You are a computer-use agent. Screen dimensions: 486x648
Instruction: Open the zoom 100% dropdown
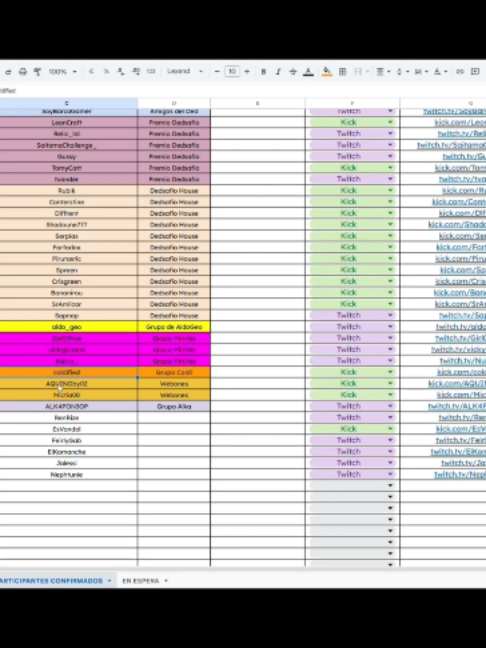pos(62,72)
